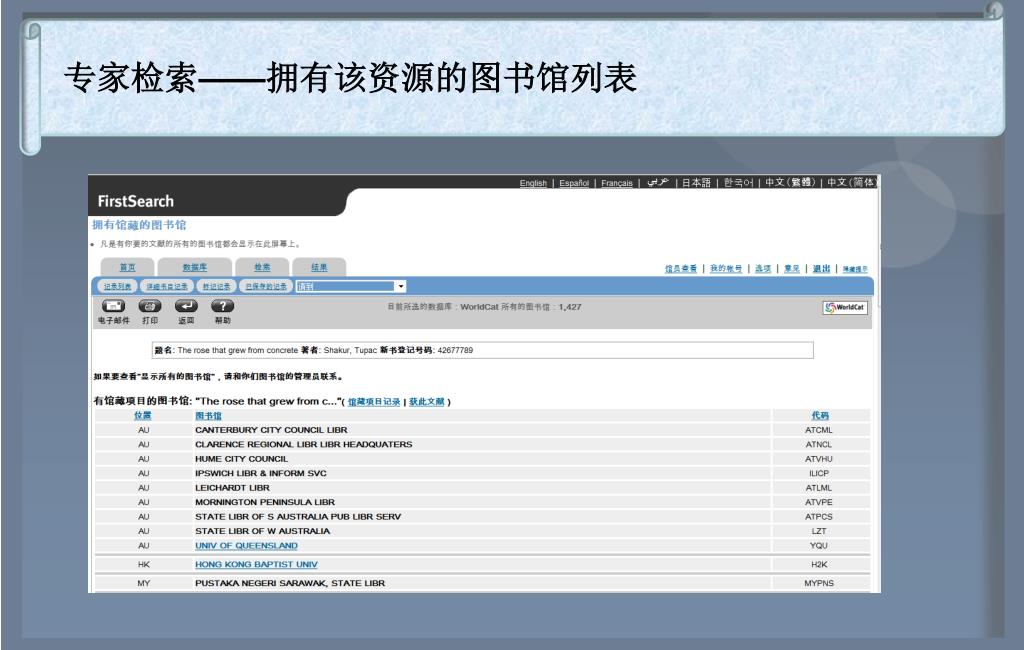Click the HK location cell
This screenshot has height=650, width=1024.
coord(144,564)
